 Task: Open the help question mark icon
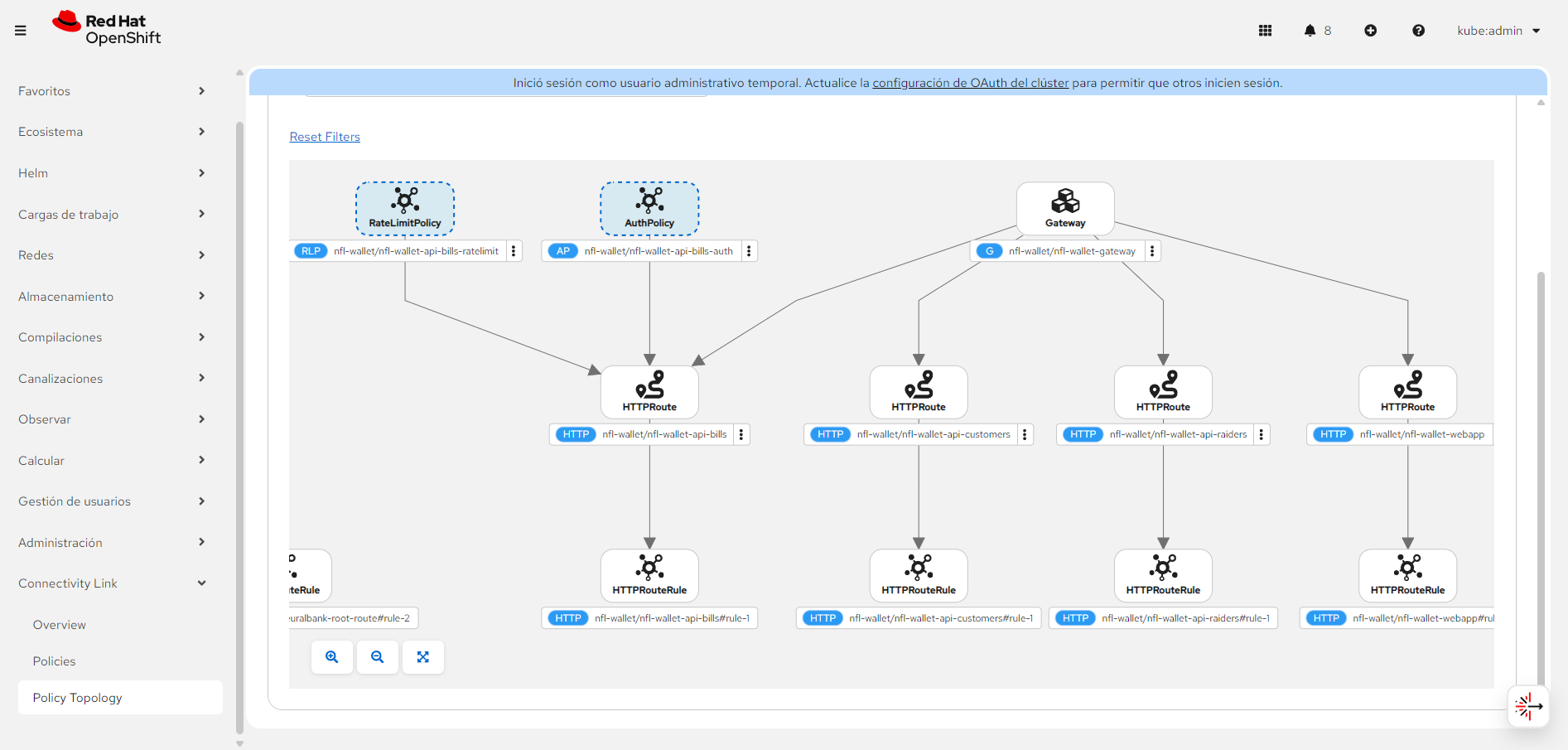coord(1418,31)
